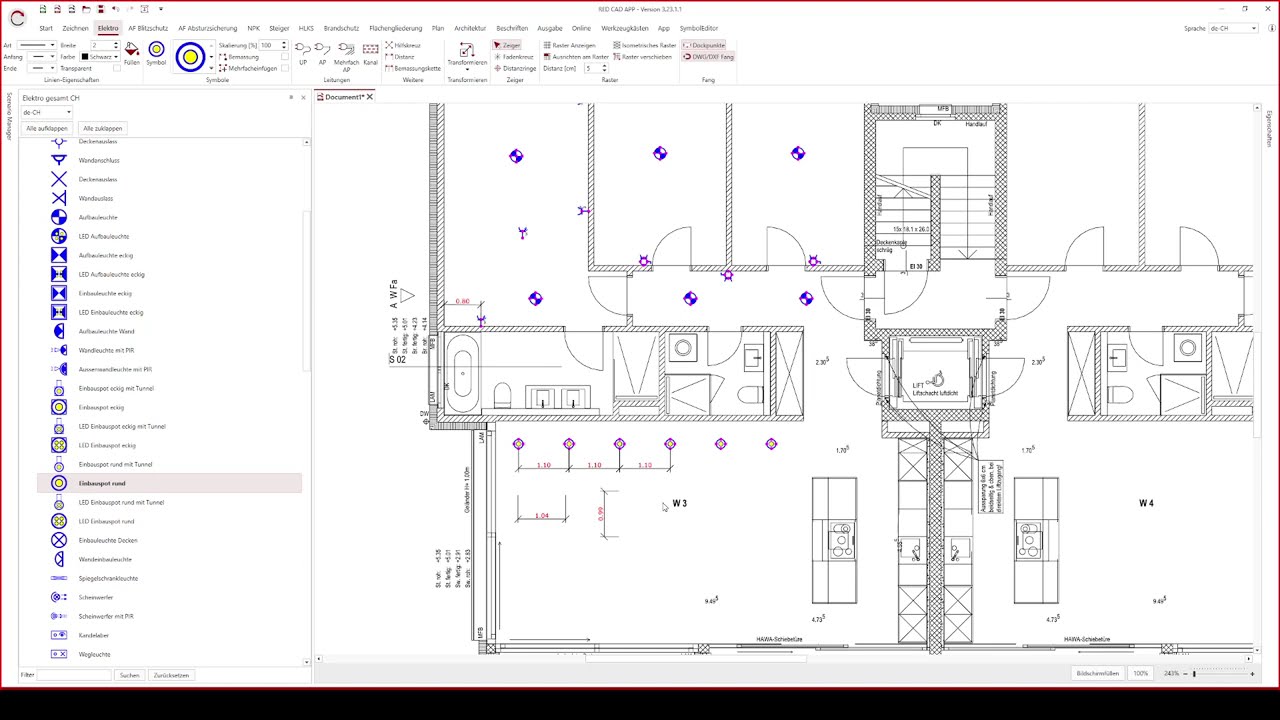Click the Bildschirmfüllen button
This screenshot has width=1280, height=720.
click(1097, 674)
